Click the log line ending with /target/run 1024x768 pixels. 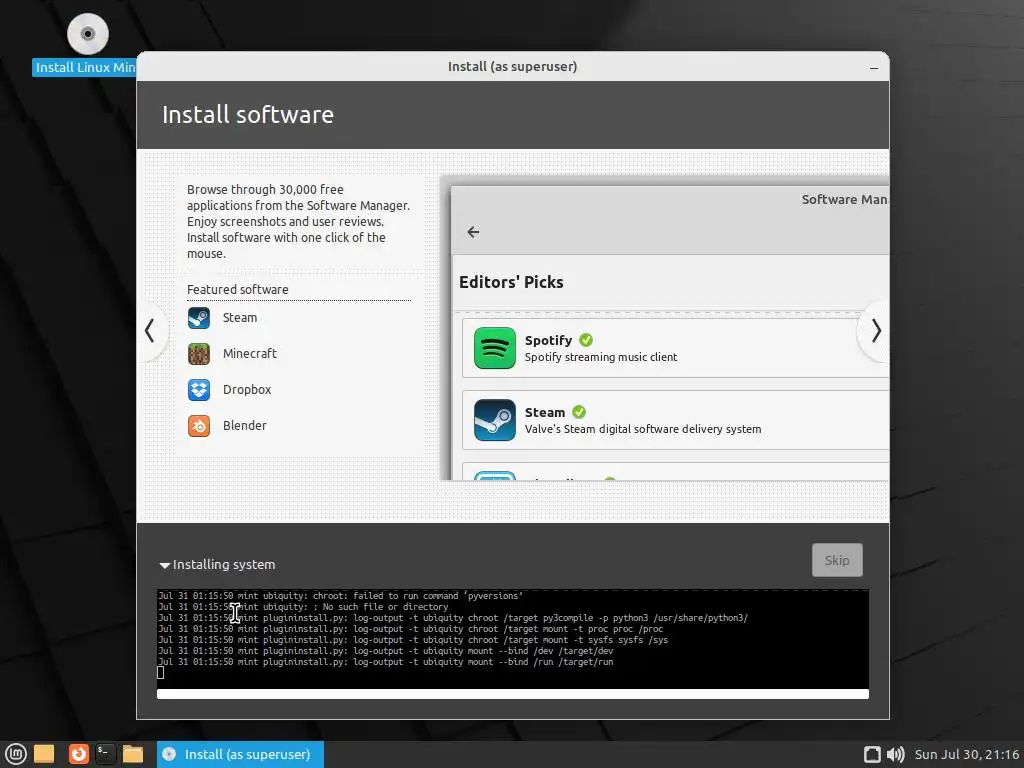(385, 662)
